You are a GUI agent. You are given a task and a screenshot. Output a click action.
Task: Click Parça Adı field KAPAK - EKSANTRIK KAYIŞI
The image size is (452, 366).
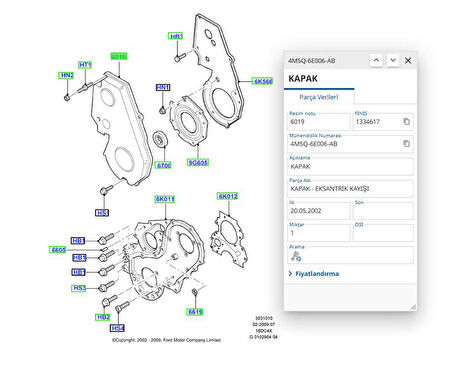[350, 188]
